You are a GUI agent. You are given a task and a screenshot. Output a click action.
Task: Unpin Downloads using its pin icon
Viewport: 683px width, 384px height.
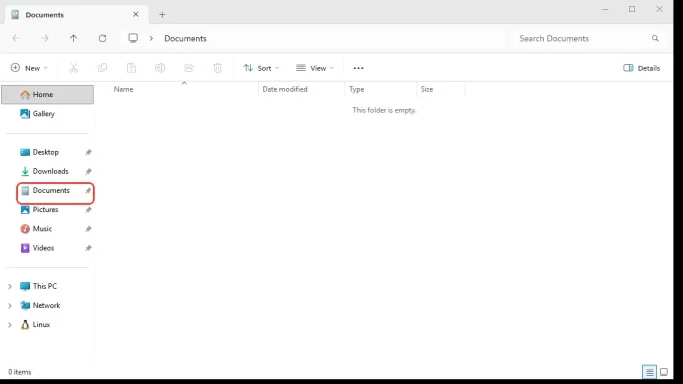point(88,172)
